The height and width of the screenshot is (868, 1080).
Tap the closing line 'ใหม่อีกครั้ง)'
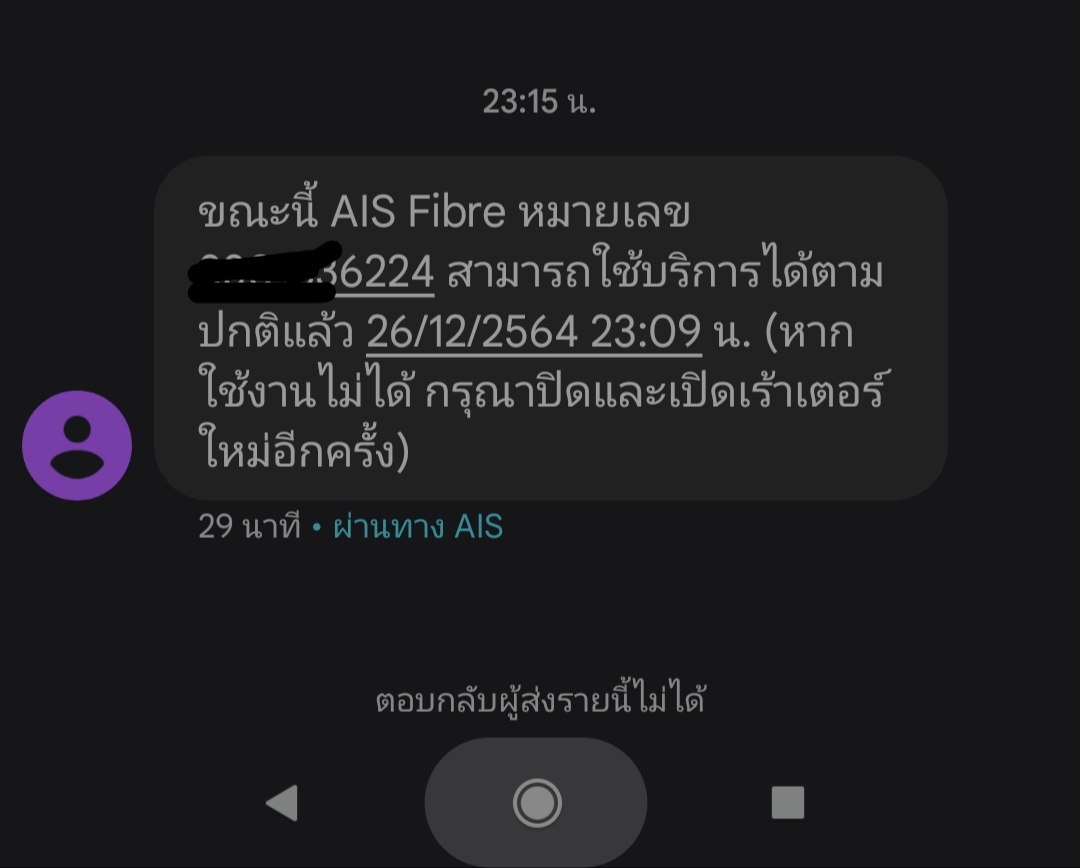[x=304, y=449]
